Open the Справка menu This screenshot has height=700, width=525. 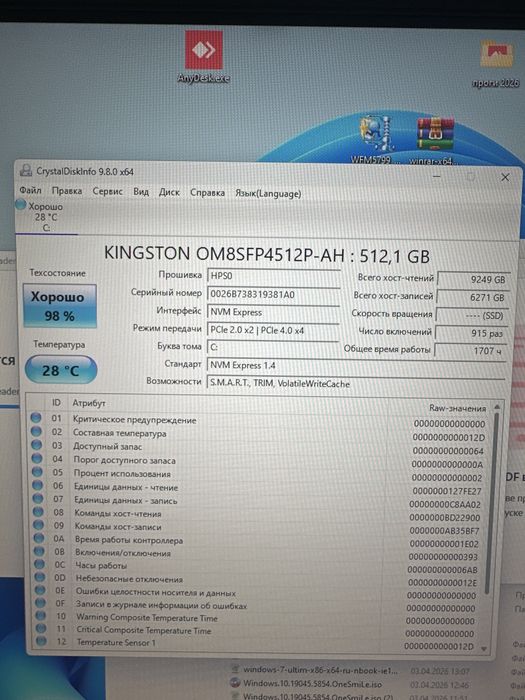[207, 192]
